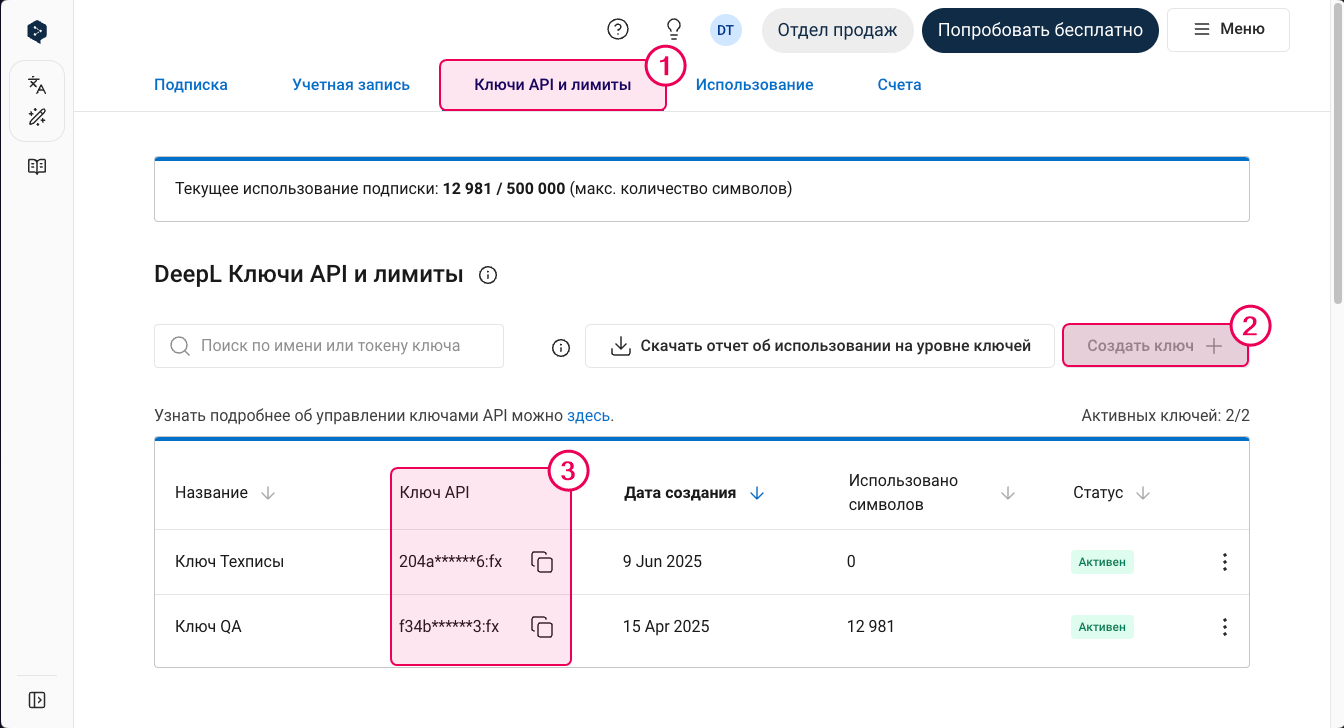Open the actions menu for Ключ QA
The height and width of the screenshot is (728, 1344).
point(1224,627)
